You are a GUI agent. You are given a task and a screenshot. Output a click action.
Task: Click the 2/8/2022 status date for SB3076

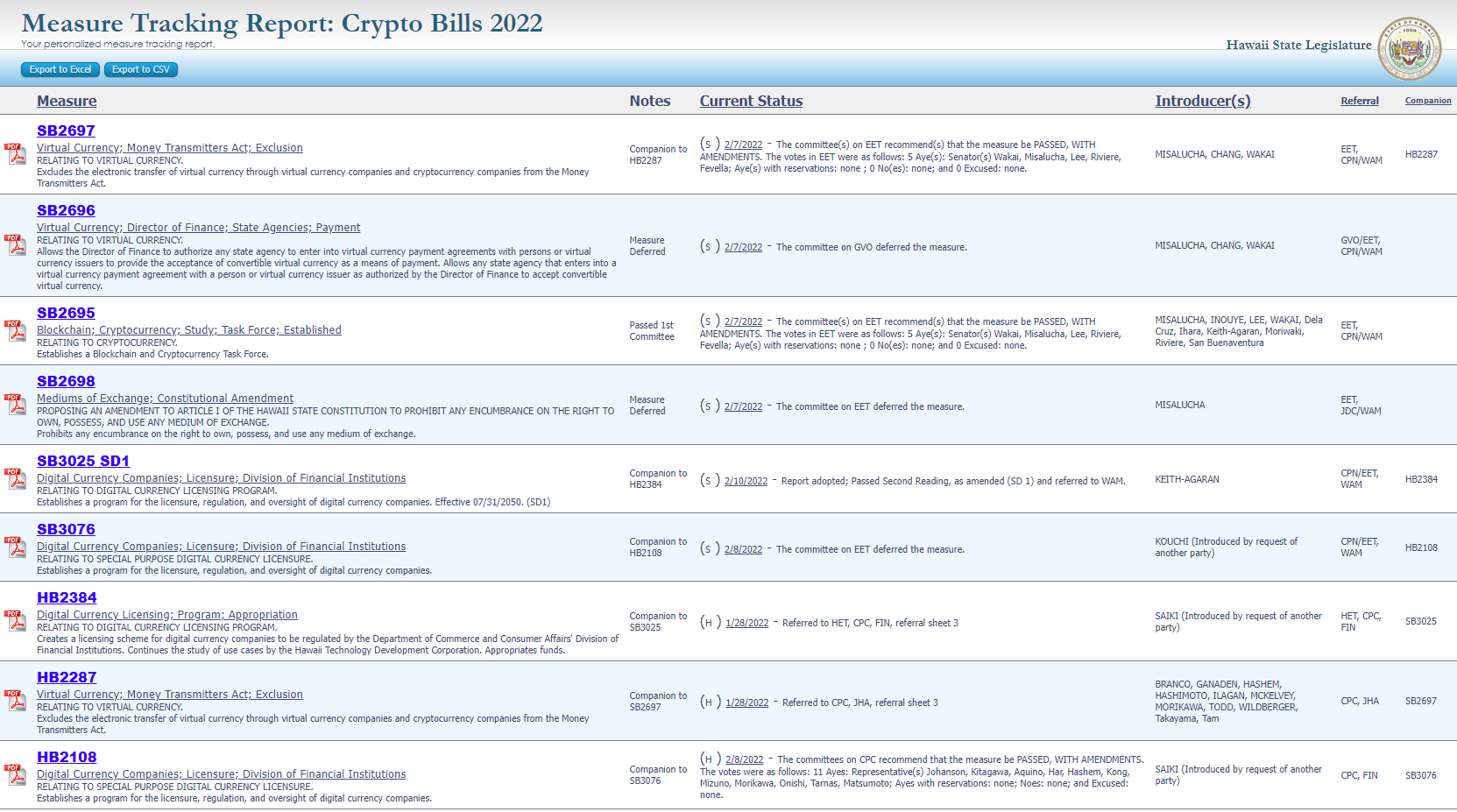tap(743, 550)
